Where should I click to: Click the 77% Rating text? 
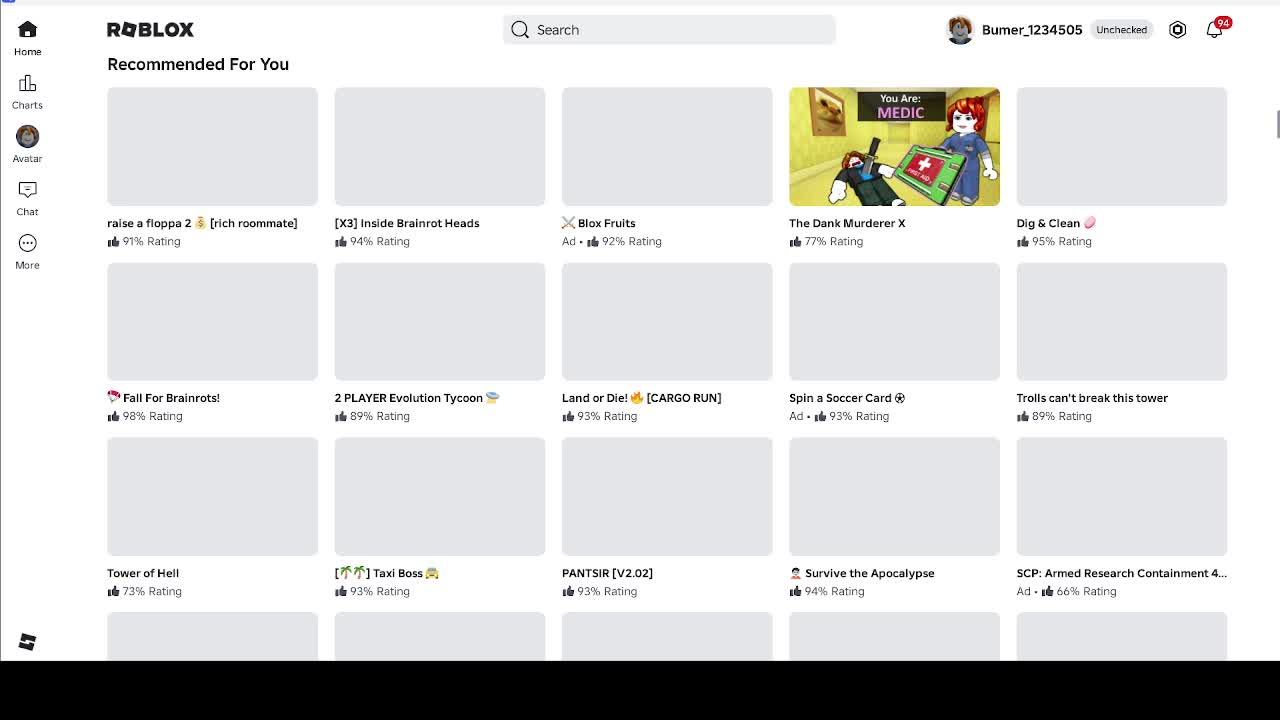(x=833, y=241)
